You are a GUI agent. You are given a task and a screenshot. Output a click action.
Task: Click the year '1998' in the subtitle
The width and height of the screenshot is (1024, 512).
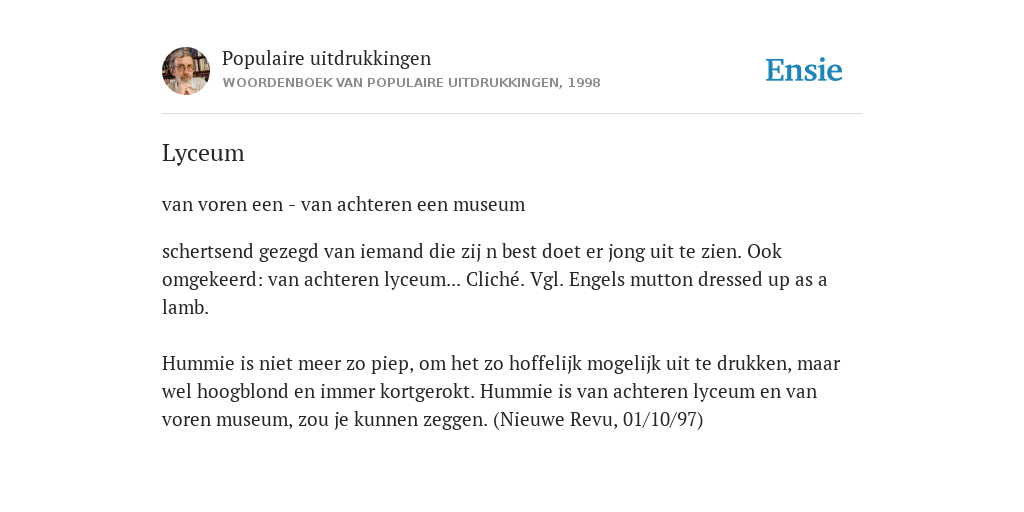tap(584, 83)
